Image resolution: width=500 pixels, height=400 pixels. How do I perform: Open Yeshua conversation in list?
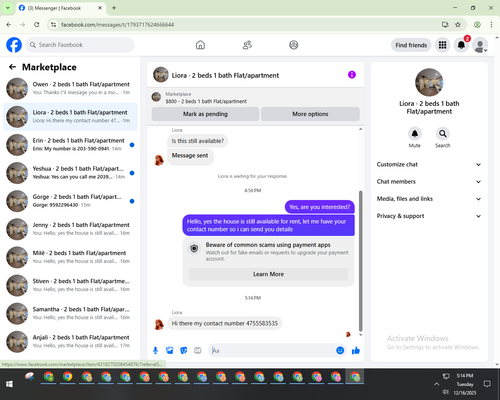(70, 173)
